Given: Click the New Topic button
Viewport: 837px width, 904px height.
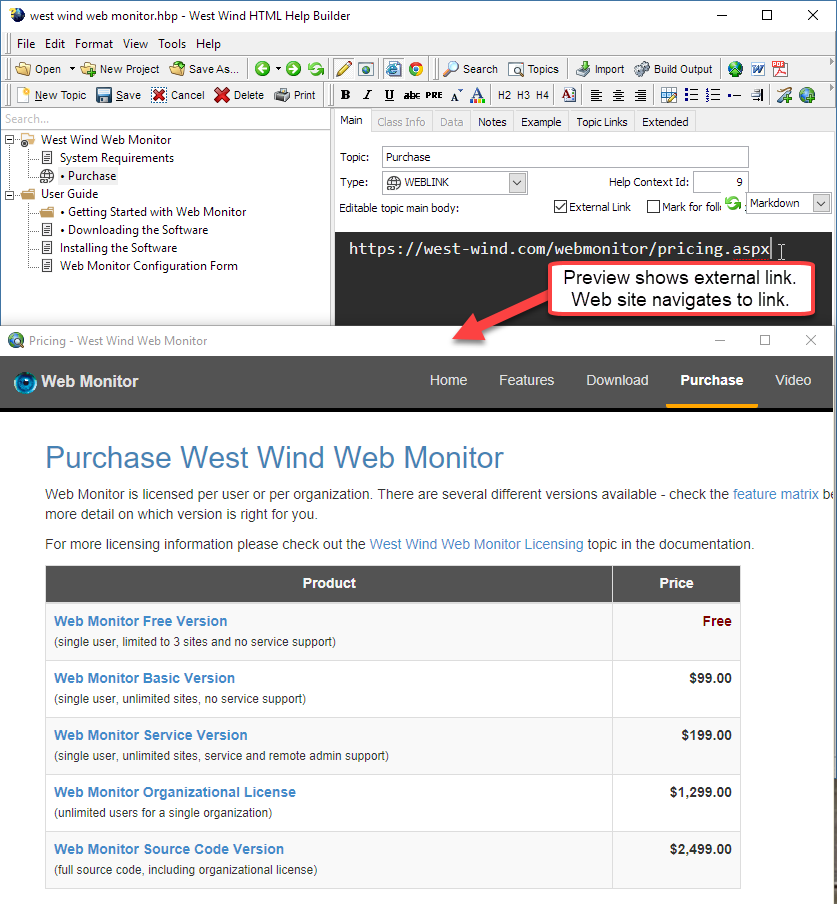Looking at the screenshot, I should (x=52, y=95).
